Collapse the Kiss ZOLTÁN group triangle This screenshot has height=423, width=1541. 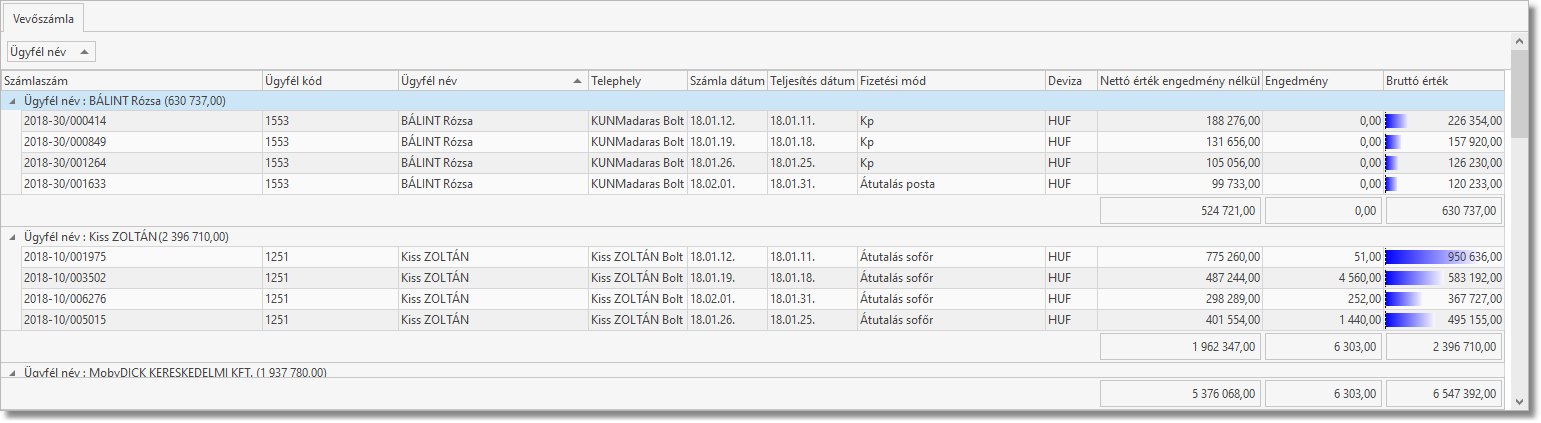pos(12,237)
